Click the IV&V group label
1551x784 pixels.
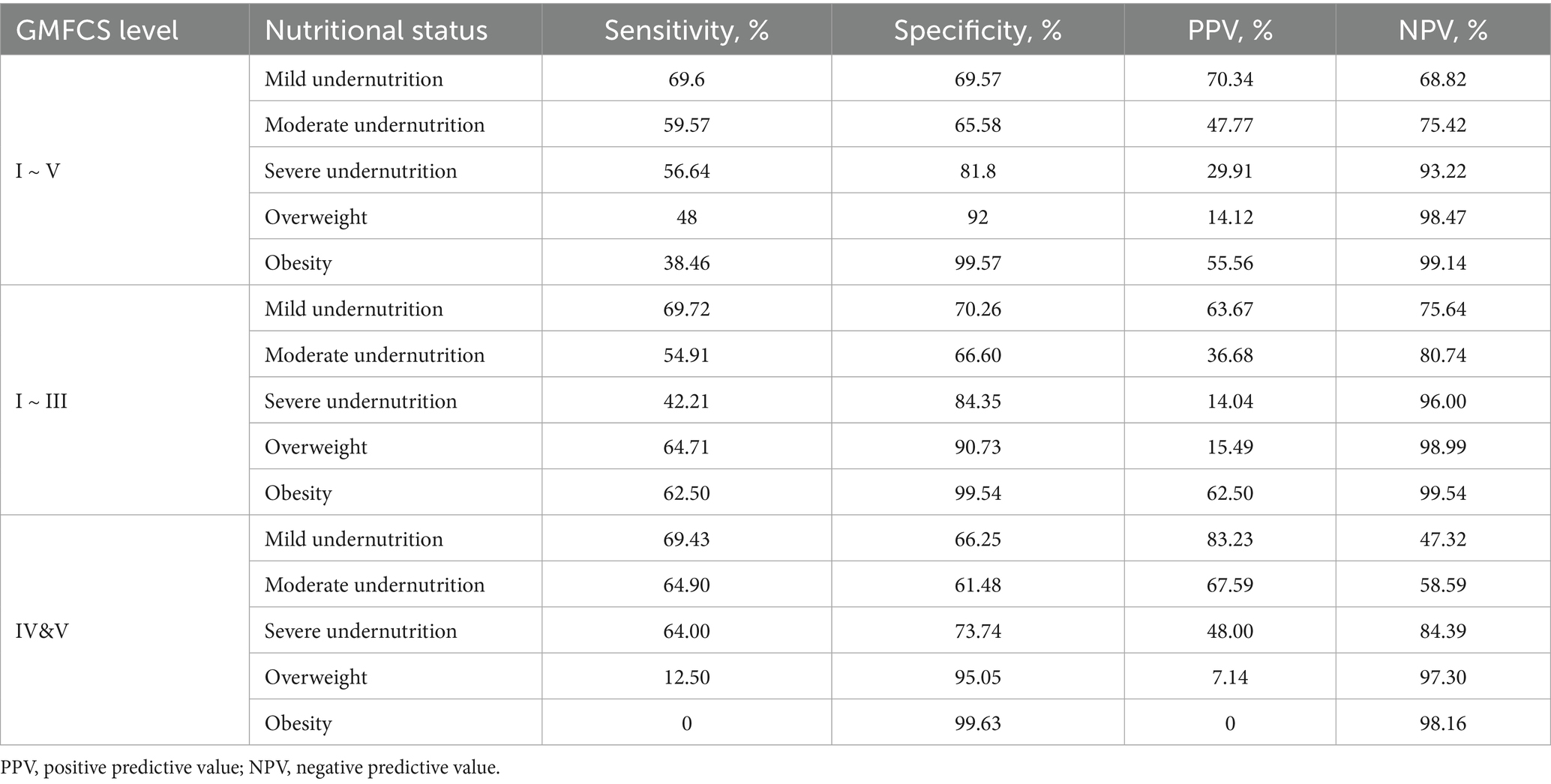click(42, 631)
